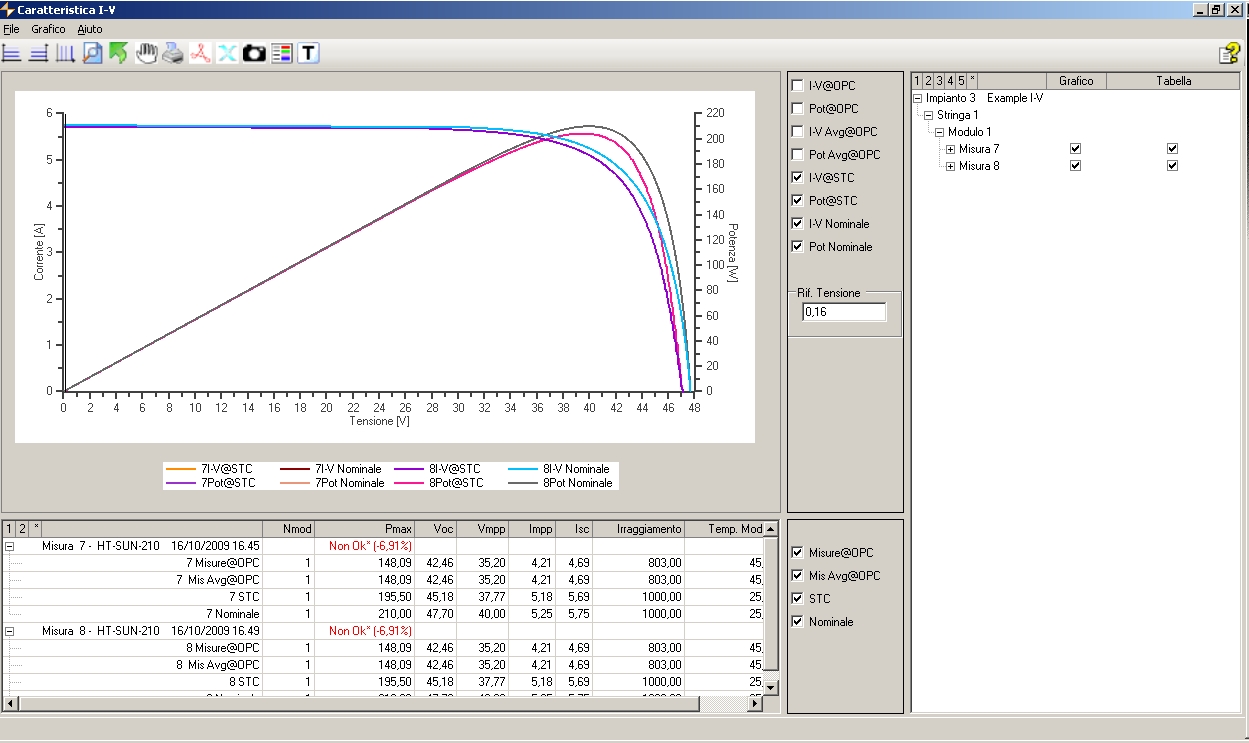
Task: Uncheck the Pot Nominale checkbox
Action: [x=797, y=247]
